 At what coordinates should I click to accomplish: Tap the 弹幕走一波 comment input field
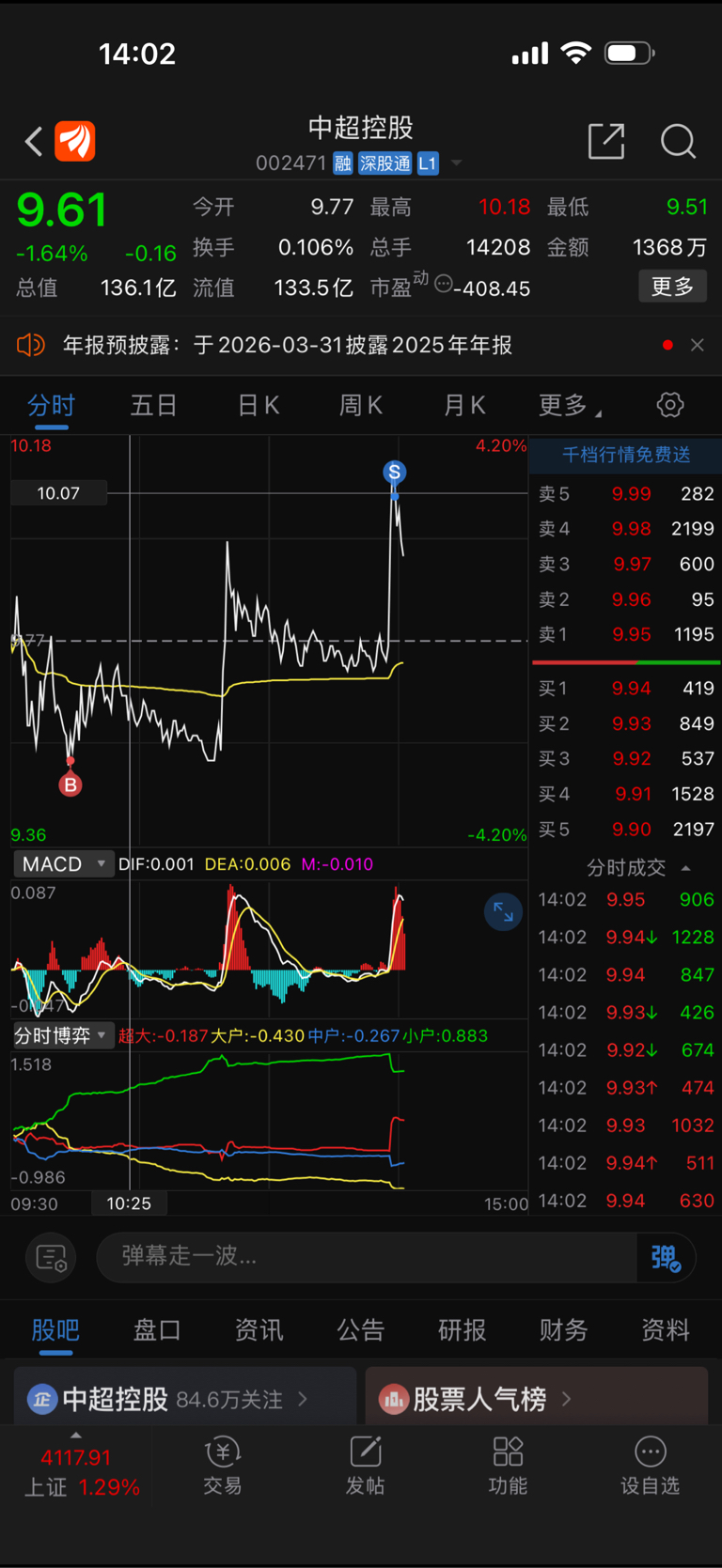[x=367, y=1257]
